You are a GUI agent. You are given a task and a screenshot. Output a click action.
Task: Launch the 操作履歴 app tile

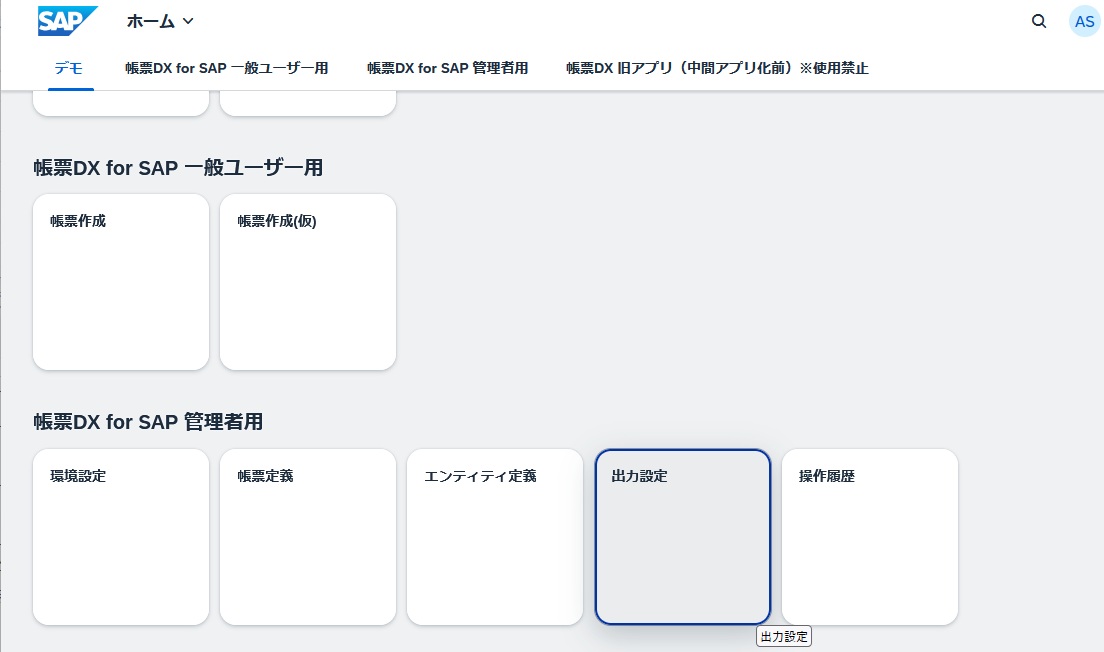coord(869,536)
